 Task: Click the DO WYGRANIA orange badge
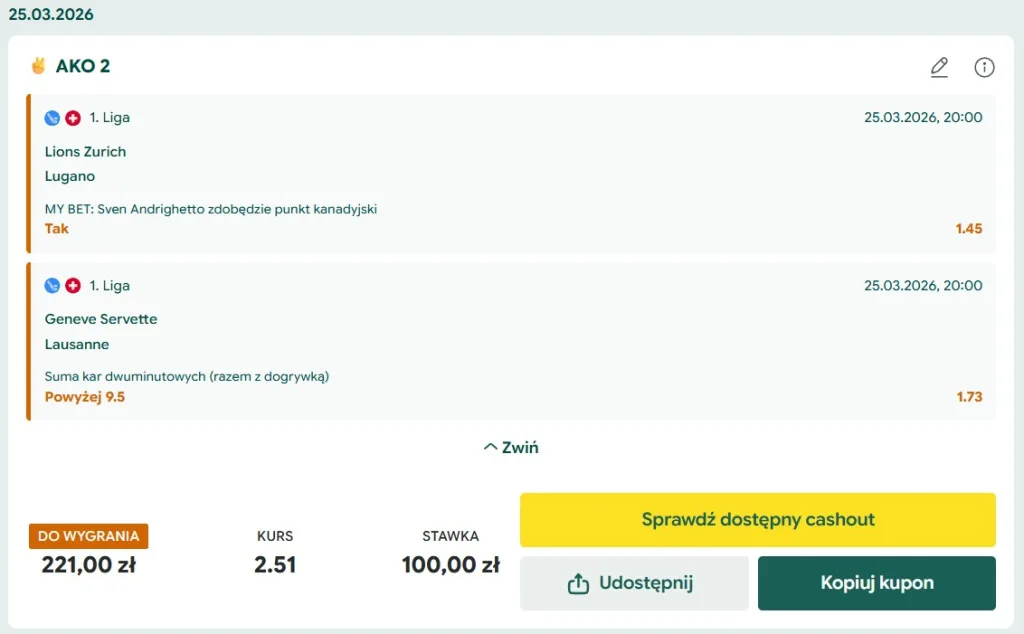click(89, 536)
